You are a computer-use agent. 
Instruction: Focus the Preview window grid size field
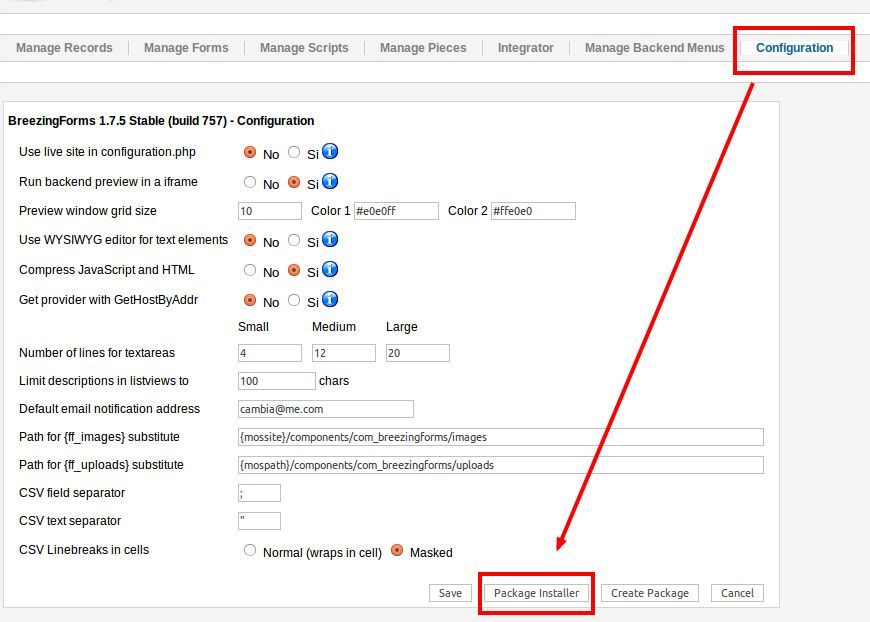tap(270, 211)
